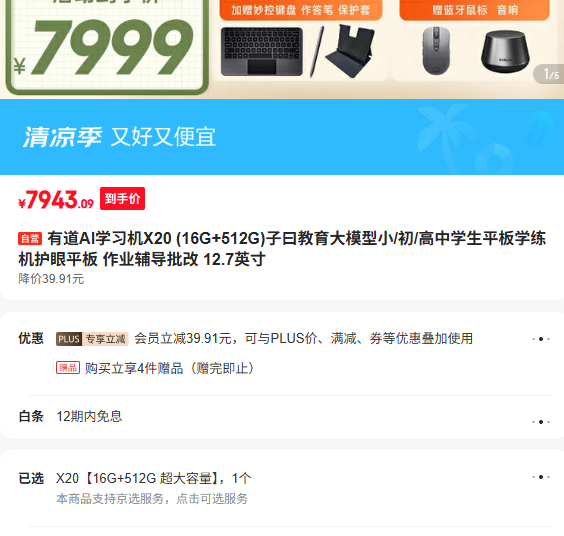564x536 pixels.
Task: Open the 12期内免息 installment row
Action: coord(282,417)
